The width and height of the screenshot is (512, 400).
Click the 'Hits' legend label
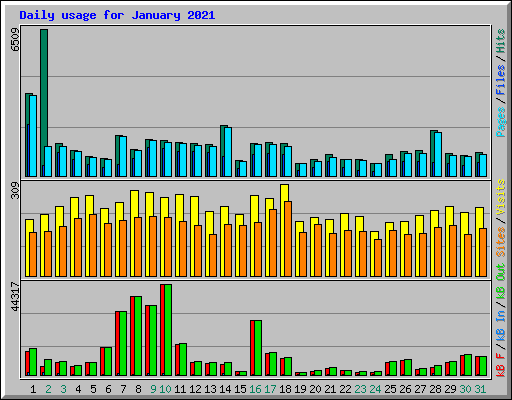[500, 41]
